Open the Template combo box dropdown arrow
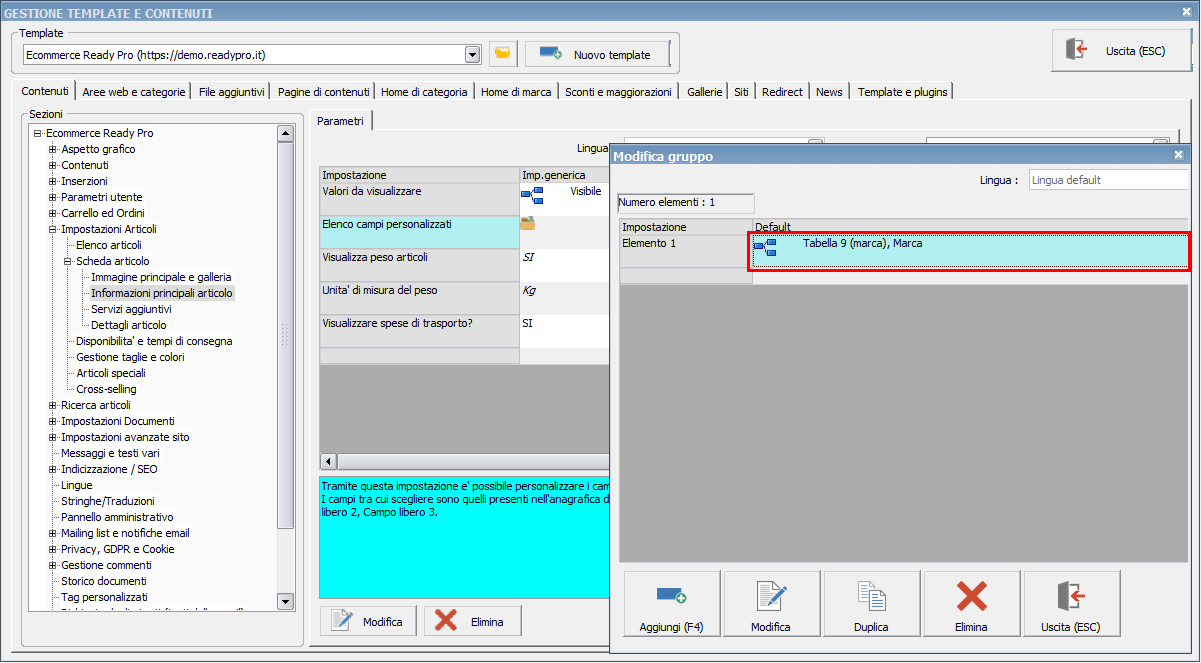The image size is (1201, 663). [473, 54]
